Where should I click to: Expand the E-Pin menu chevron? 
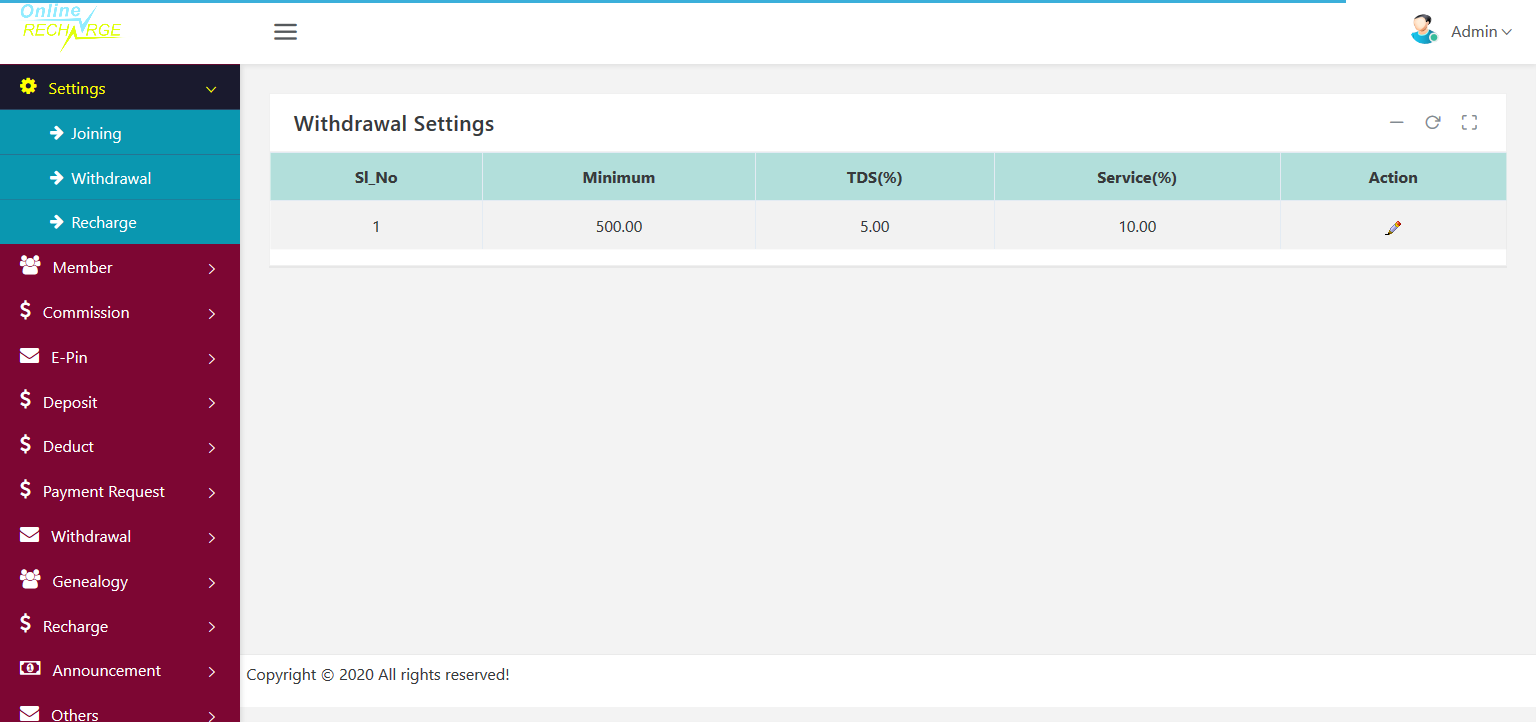(x=212, y=359)
